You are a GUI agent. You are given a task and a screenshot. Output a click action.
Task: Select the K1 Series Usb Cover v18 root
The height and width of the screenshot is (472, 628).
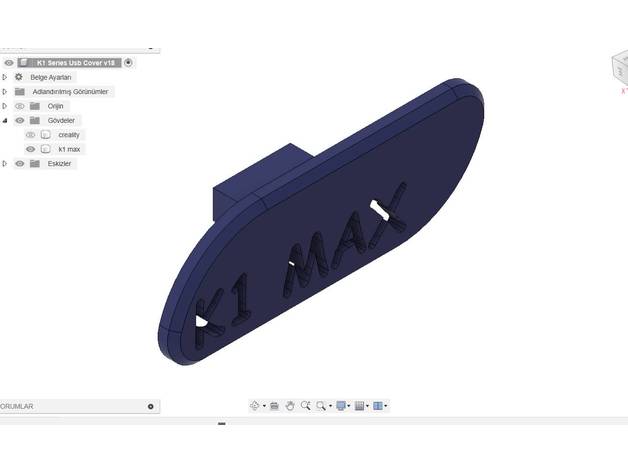(x=76, y=63)
